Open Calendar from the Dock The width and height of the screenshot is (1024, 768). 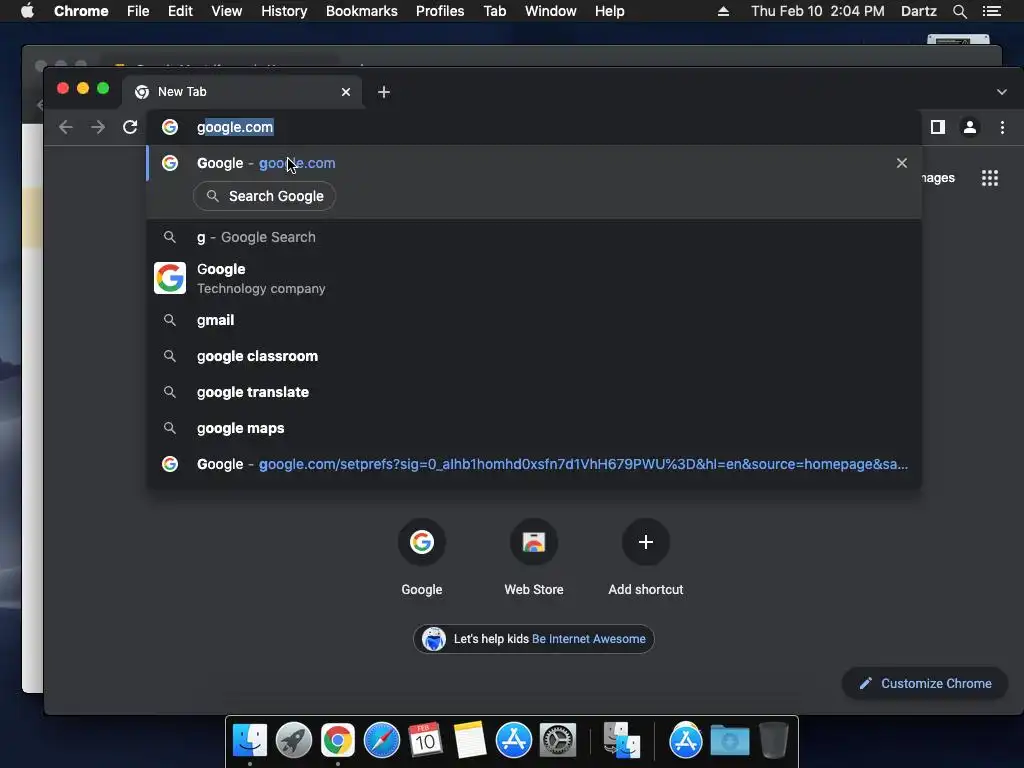[426, 741]
